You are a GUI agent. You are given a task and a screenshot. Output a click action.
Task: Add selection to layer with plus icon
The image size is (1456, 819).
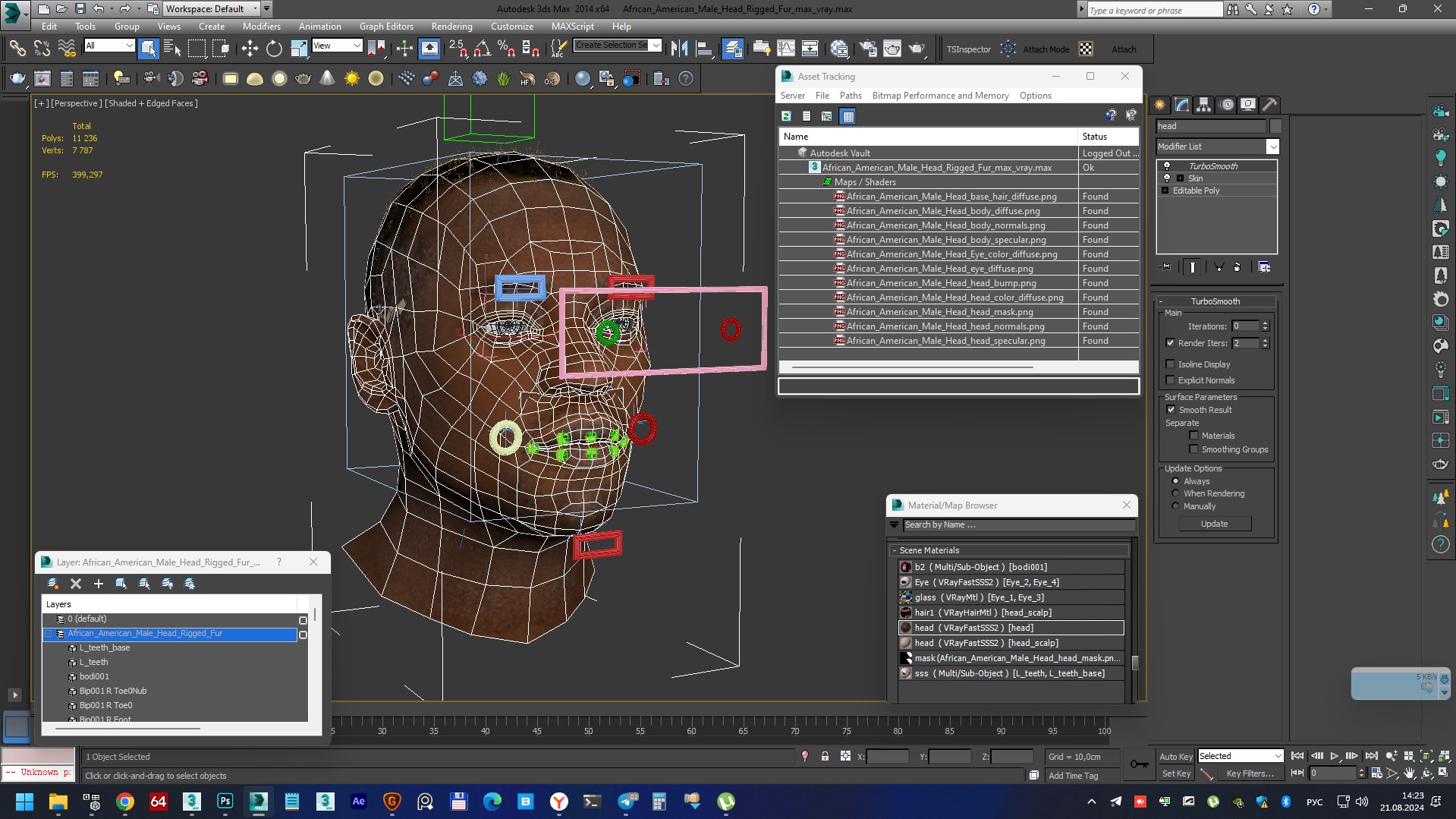click(x=98, y=584)
